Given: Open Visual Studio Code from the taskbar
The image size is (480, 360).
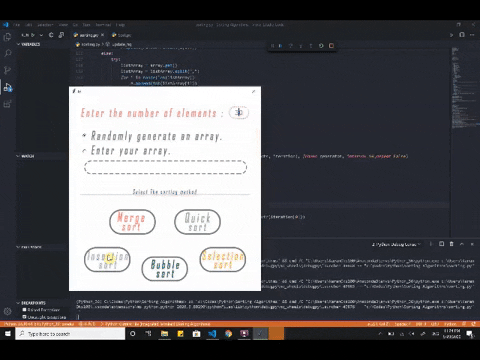Looking at the screenshot, I should click(212, 333).
